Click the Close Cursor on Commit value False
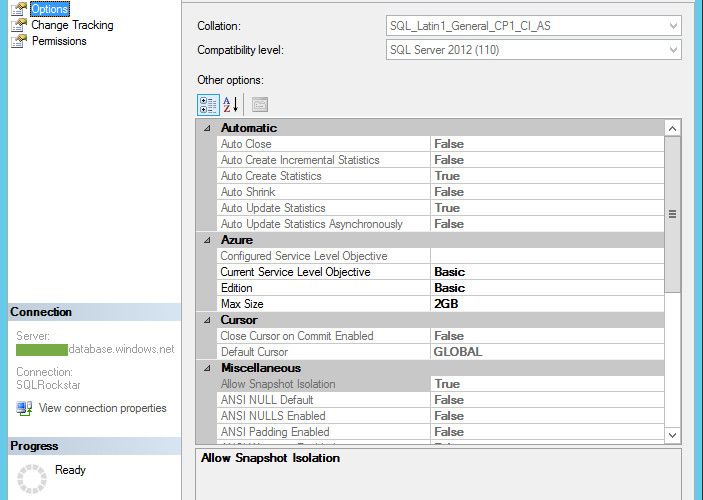The height and width of the screenshot is (500, 703). [449, 336]
